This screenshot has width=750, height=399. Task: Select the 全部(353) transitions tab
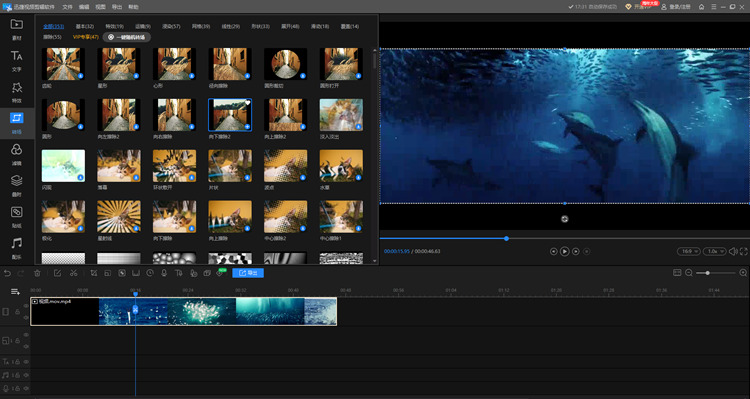pos(54,26)
